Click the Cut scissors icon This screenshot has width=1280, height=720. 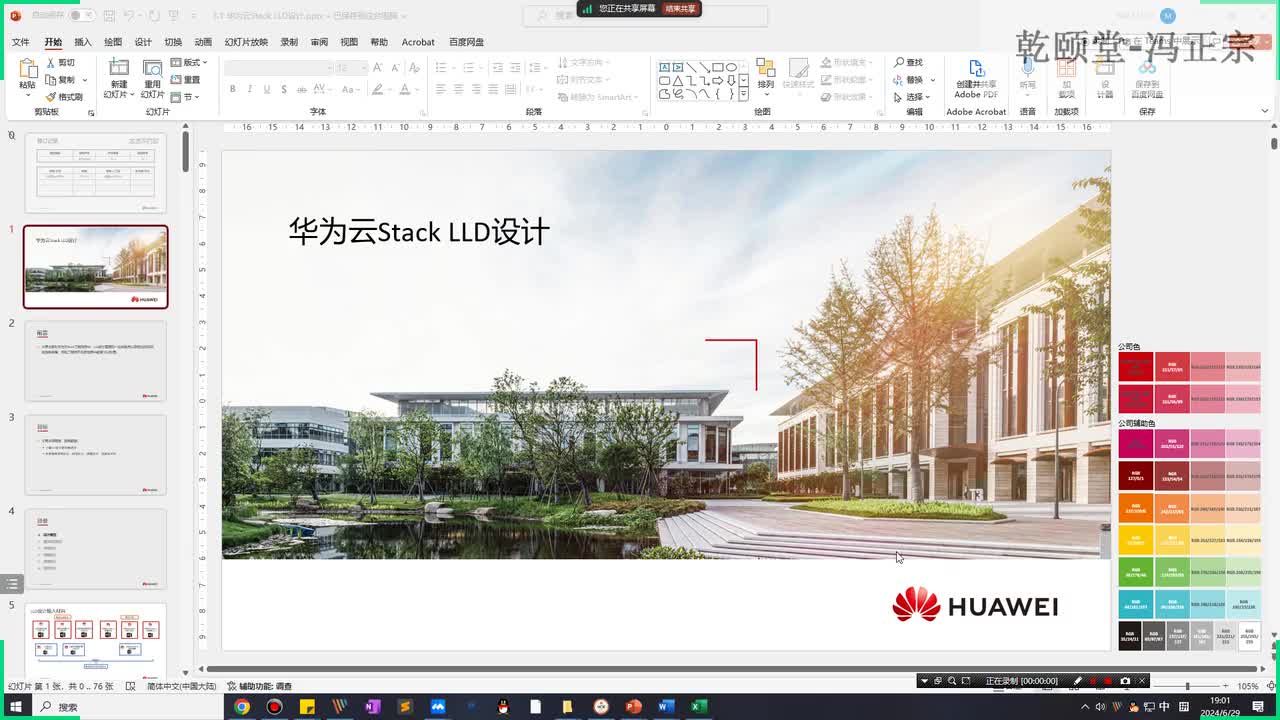pos(51,62)
